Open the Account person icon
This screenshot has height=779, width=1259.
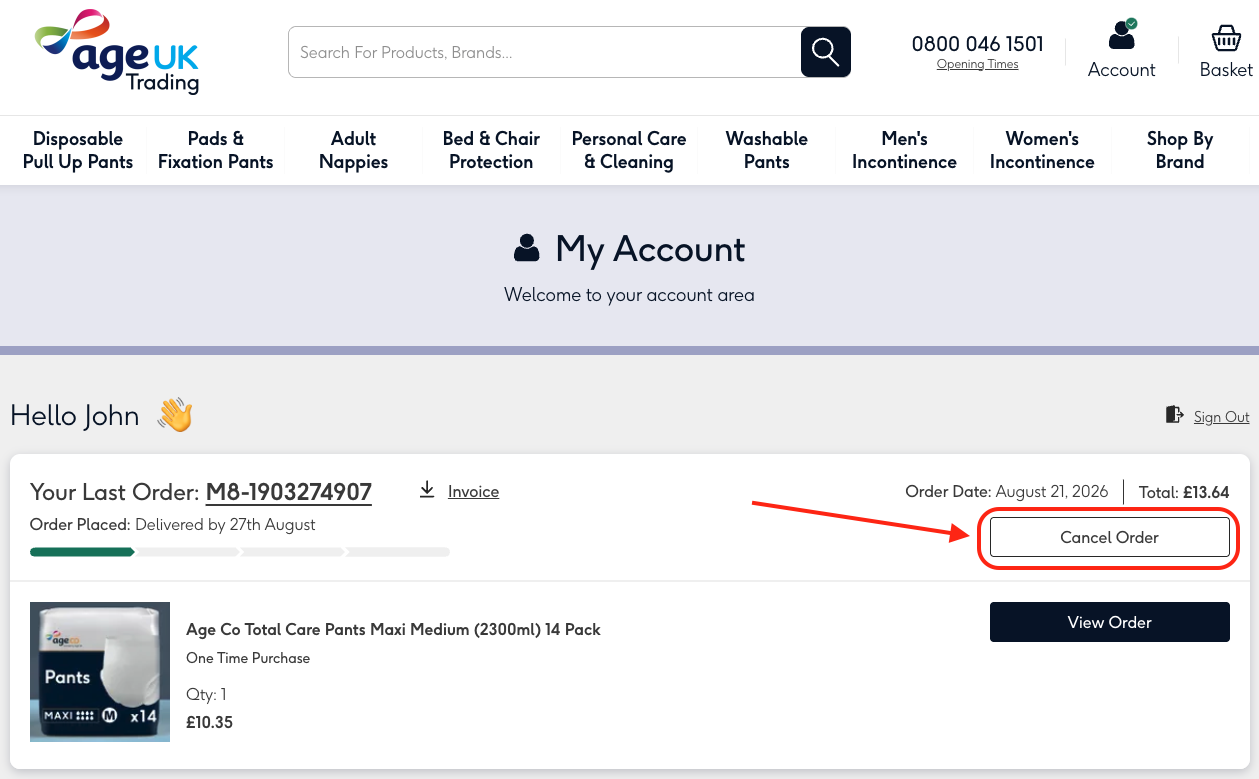pyautogui.click(x=1122, y=35)
